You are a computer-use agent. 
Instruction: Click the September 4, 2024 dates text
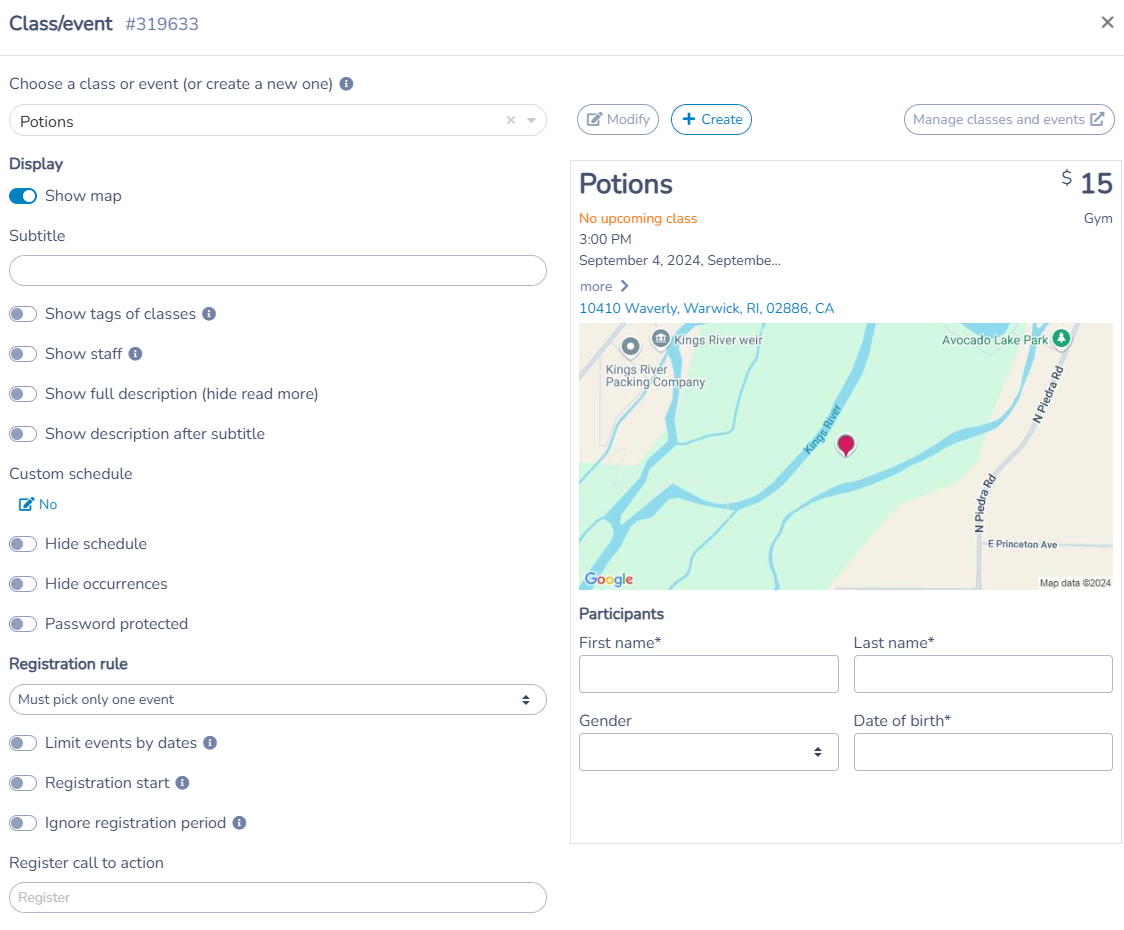coord(680,260)
